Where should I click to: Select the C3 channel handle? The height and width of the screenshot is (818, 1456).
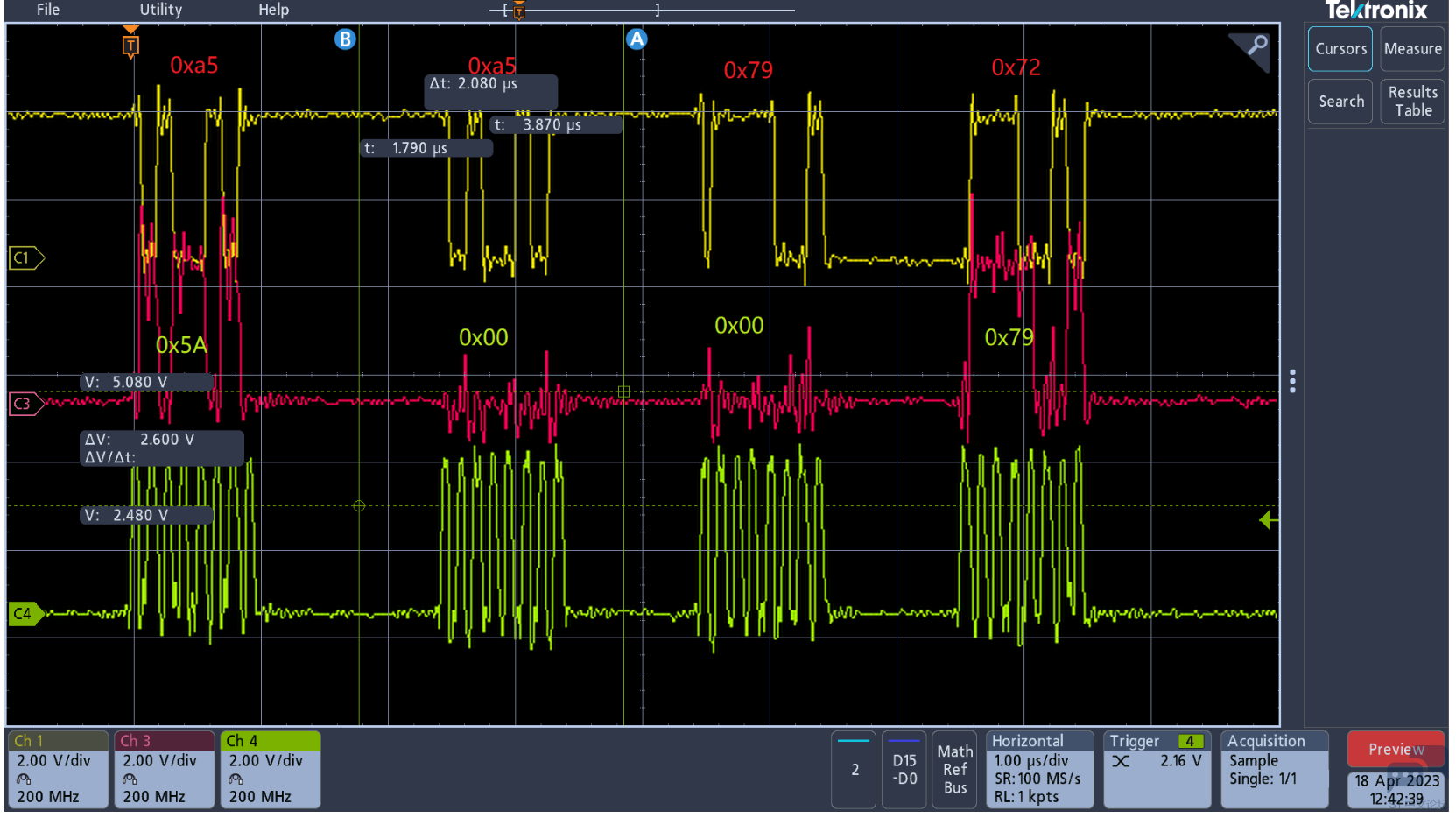click(25, 404)
